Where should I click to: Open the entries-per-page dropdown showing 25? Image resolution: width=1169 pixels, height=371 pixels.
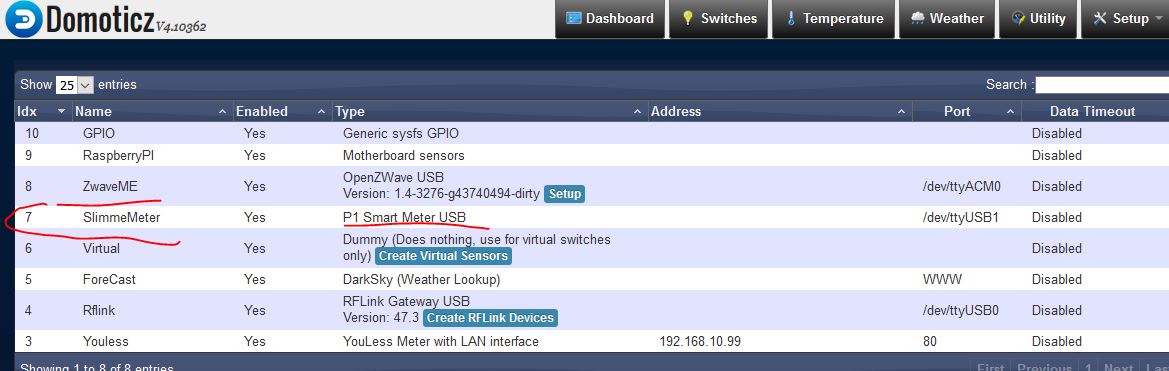click(75, 85)
